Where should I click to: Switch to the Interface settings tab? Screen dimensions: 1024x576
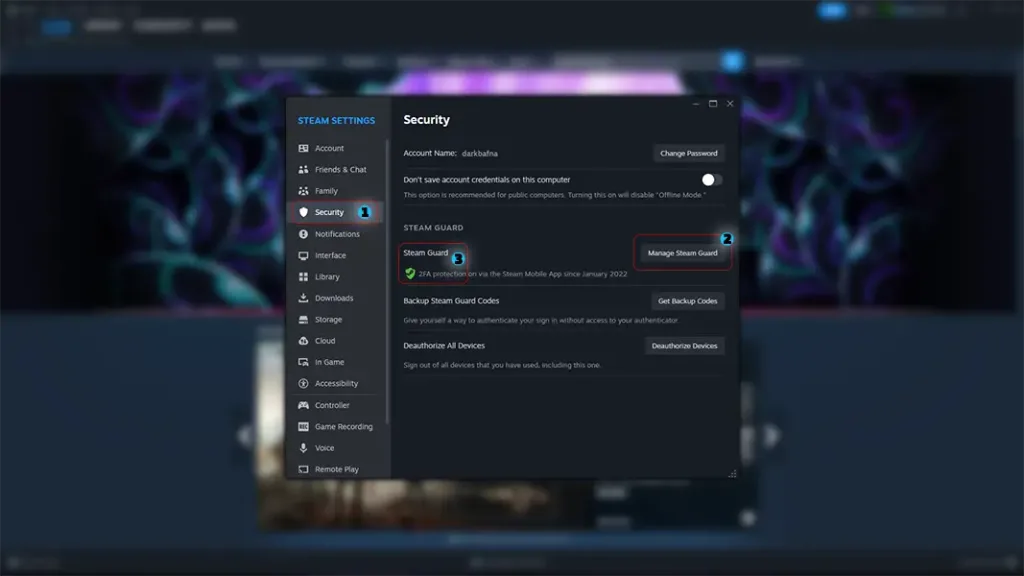click(330, 256)
